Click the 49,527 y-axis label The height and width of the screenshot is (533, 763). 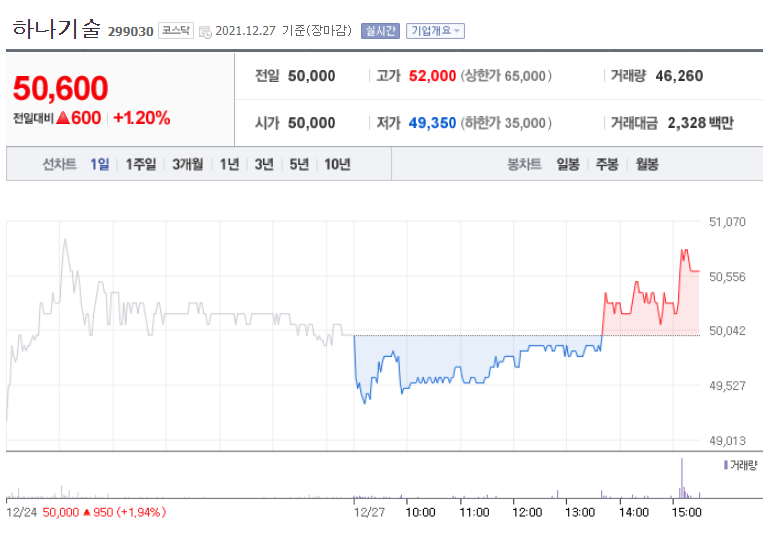coord(727,386)
